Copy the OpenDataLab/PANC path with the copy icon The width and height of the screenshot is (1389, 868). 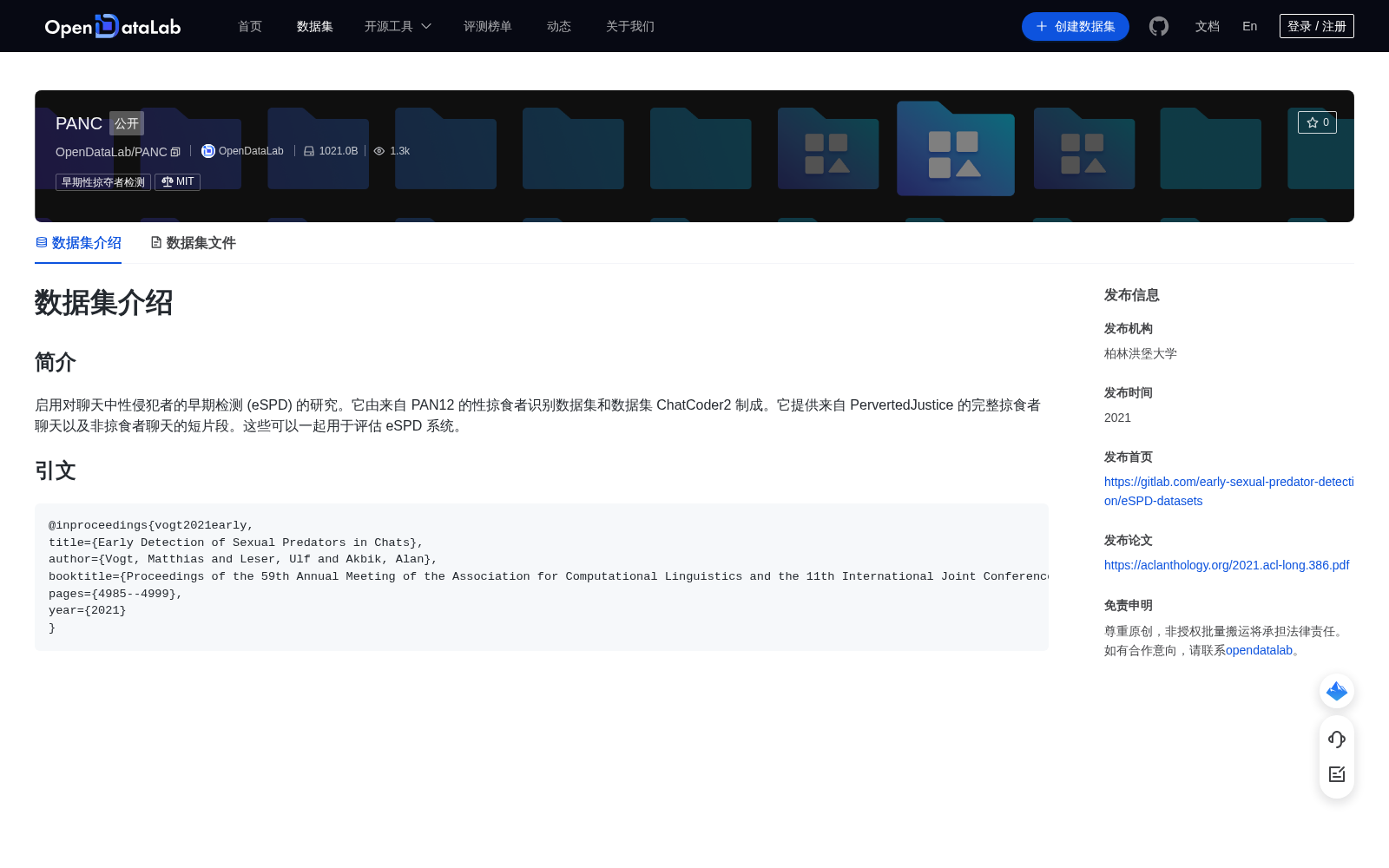(x=175, y=152)
